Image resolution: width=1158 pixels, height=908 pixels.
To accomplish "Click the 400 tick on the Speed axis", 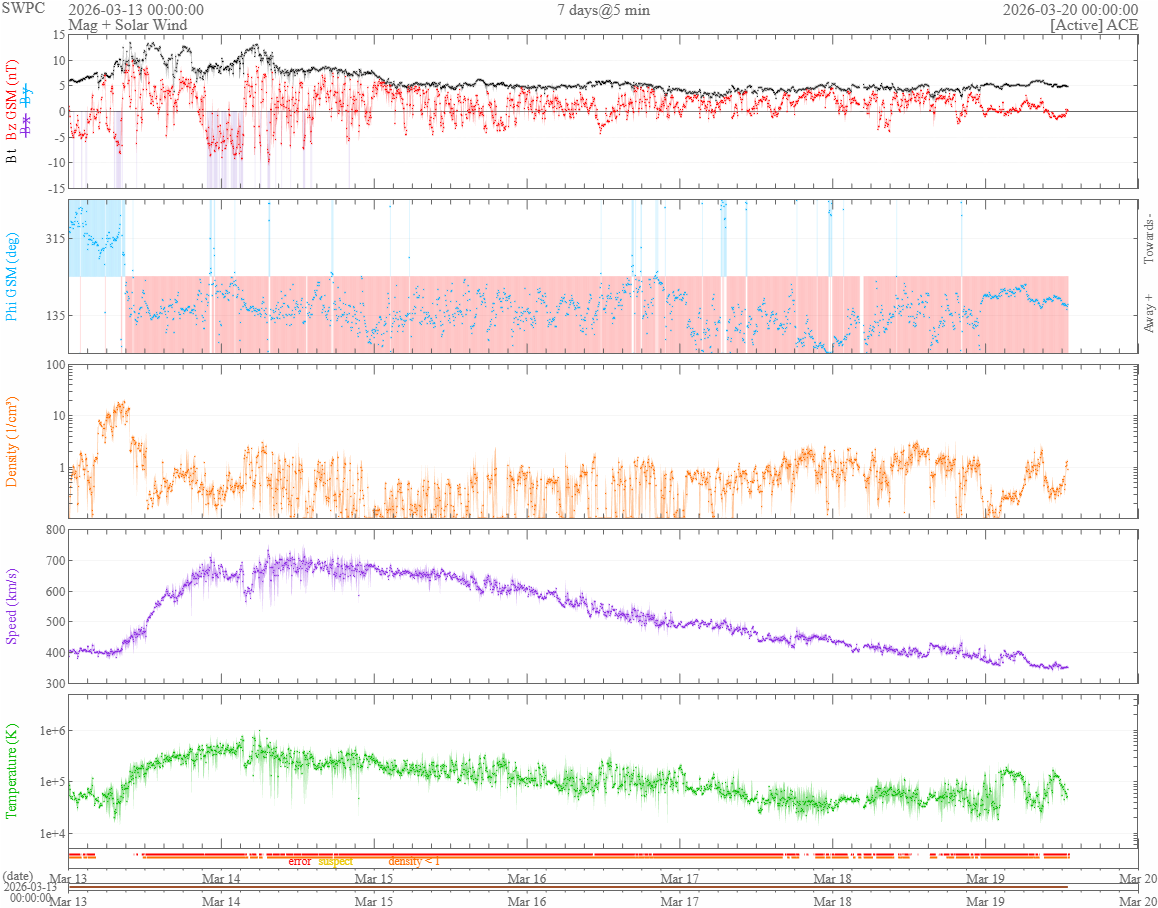I will (55, 653).
